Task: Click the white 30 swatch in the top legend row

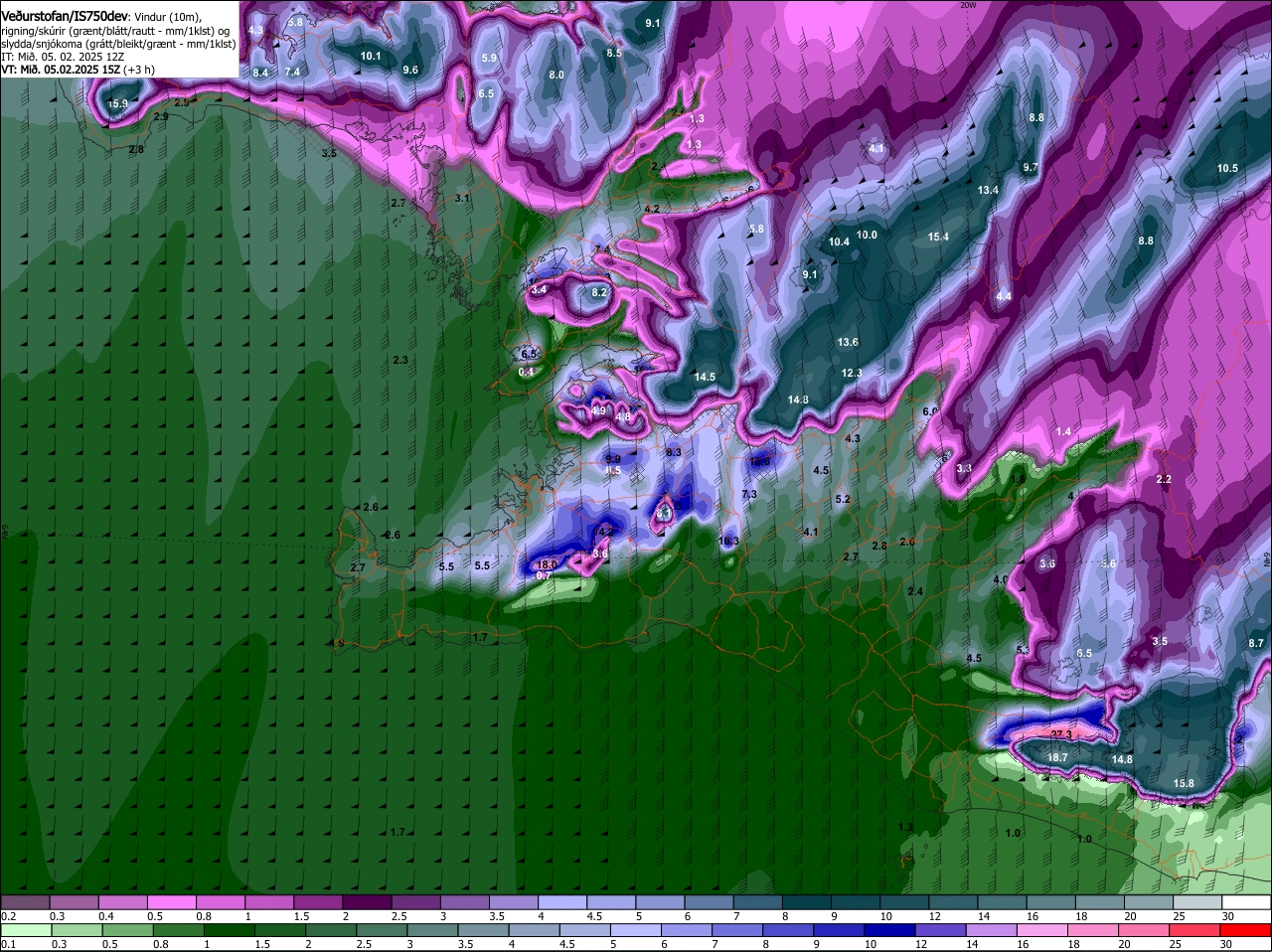Action: coord(1246,901)
